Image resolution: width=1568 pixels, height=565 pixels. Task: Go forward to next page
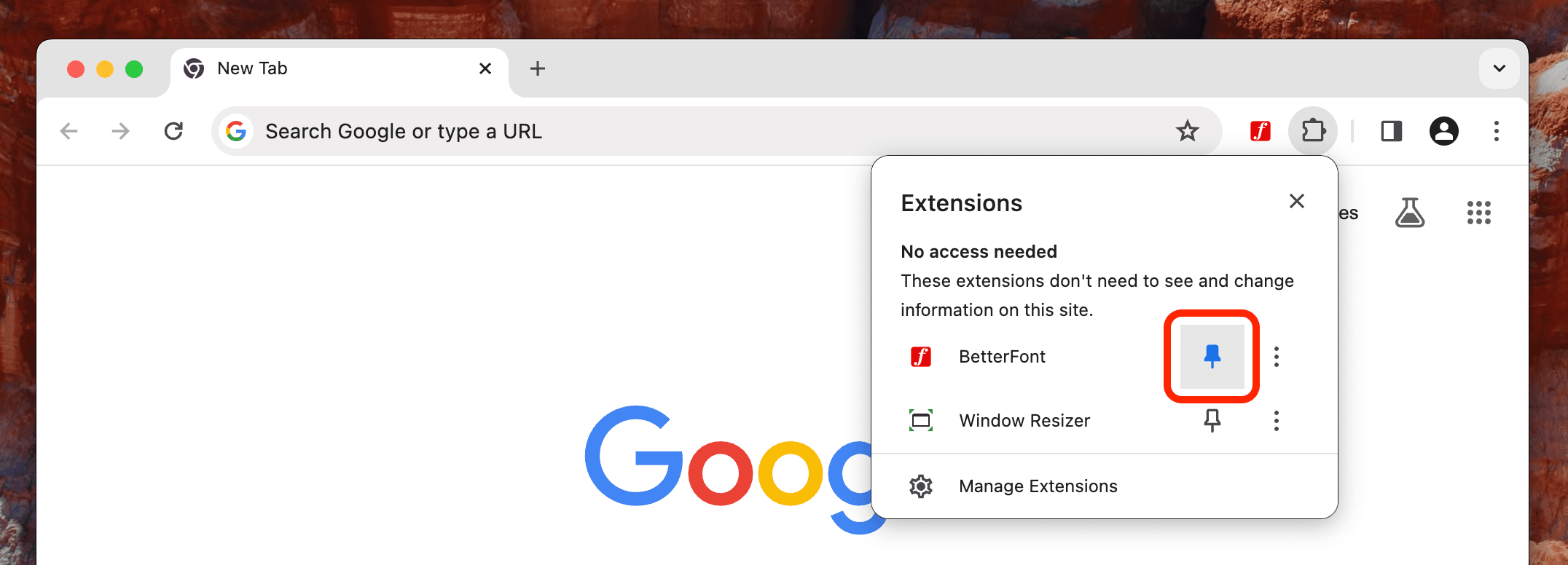click(121, 131)
